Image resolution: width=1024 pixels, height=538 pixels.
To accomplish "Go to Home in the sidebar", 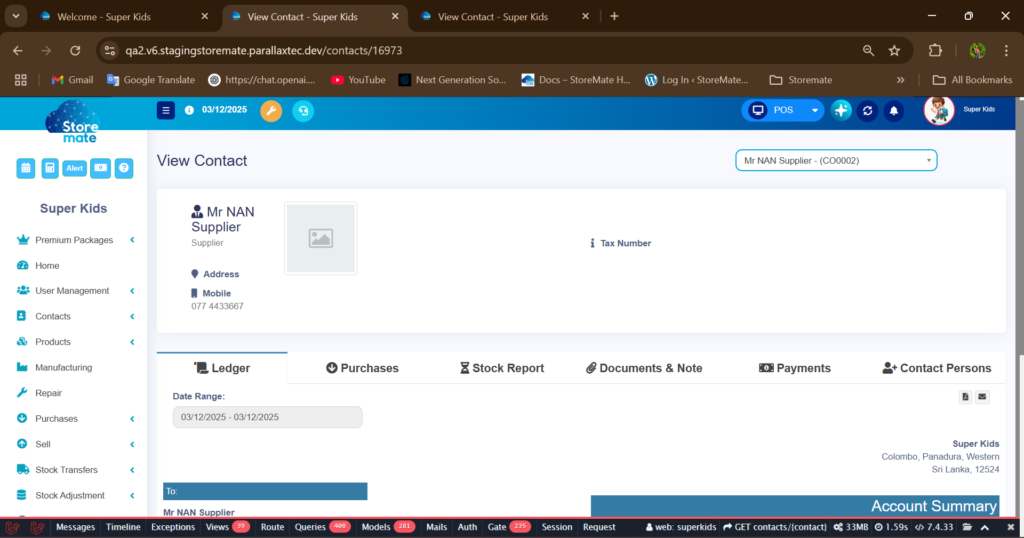I will pos(47,265).
